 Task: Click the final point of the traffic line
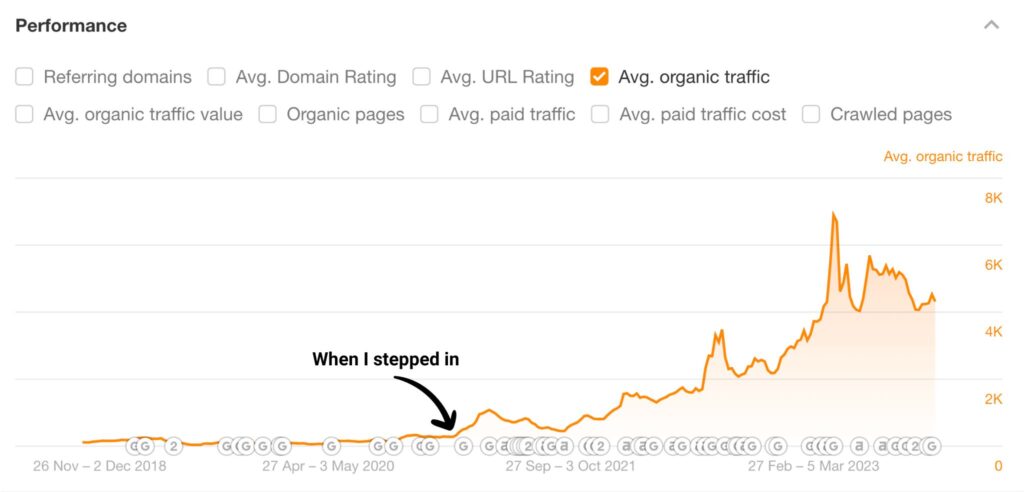click(935, 301)
